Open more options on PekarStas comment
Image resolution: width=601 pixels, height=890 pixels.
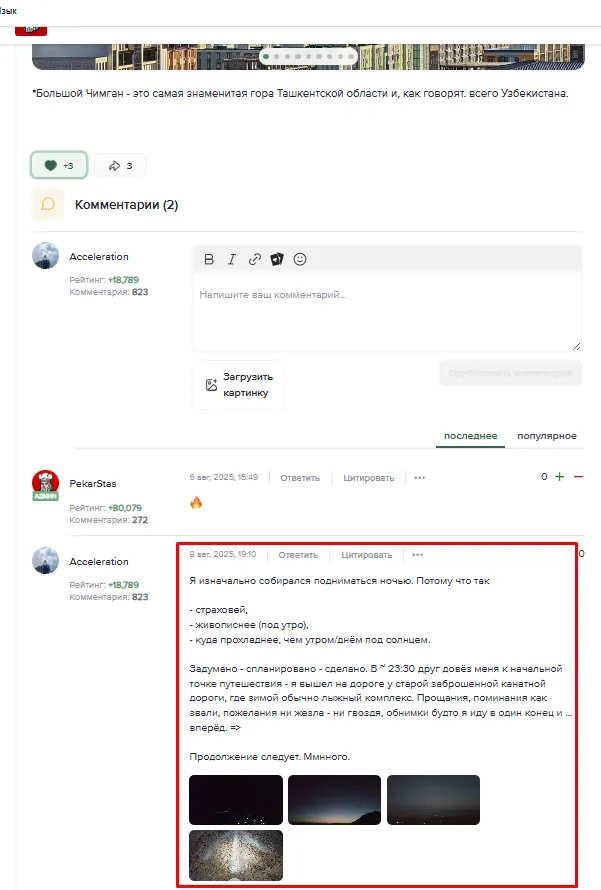419,478
